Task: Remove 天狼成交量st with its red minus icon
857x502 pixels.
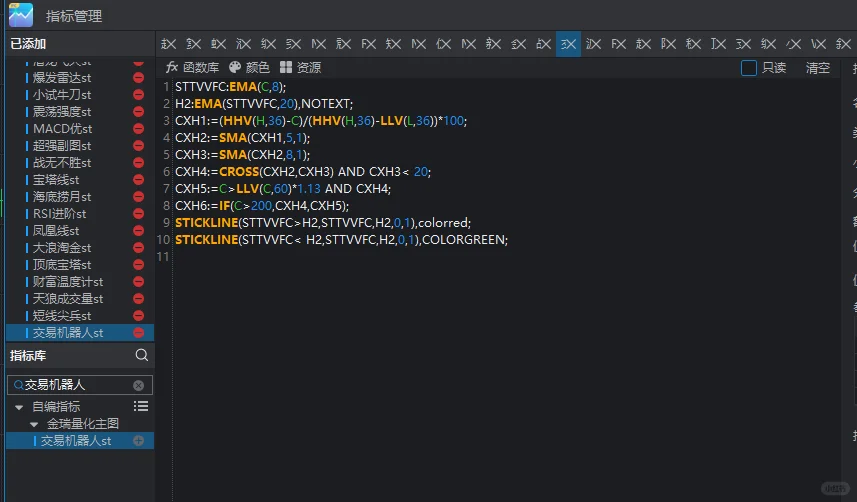Action: click(138, 298)
